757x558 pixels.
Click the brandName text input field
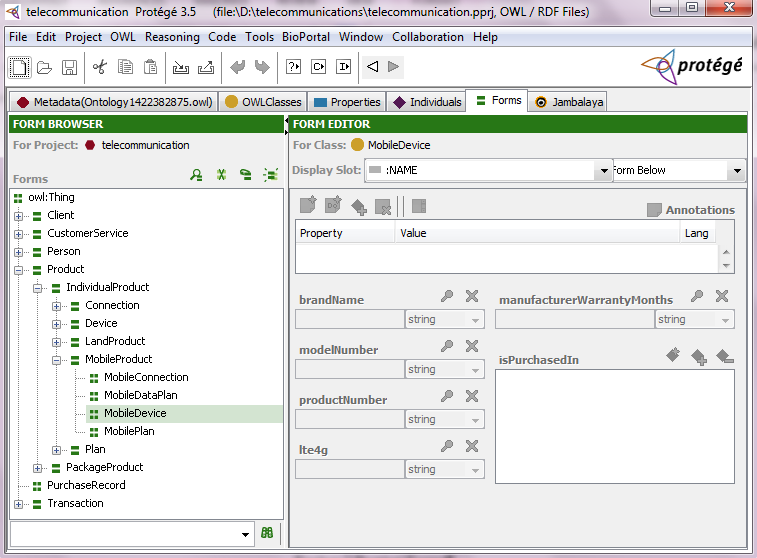(350, 320)
